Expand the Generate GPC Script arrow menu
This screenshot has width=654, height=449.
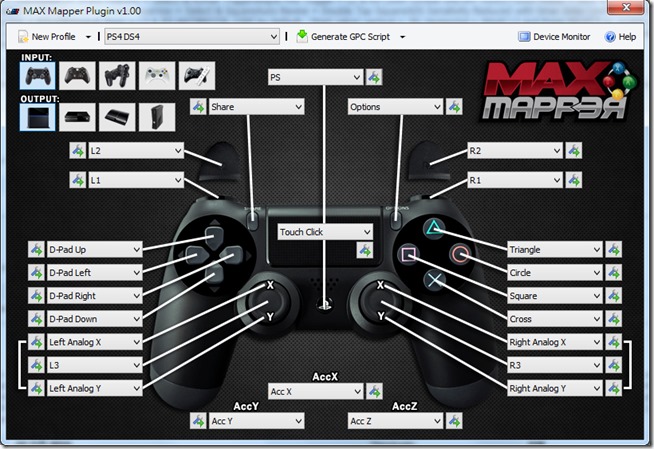coord(402,37)
